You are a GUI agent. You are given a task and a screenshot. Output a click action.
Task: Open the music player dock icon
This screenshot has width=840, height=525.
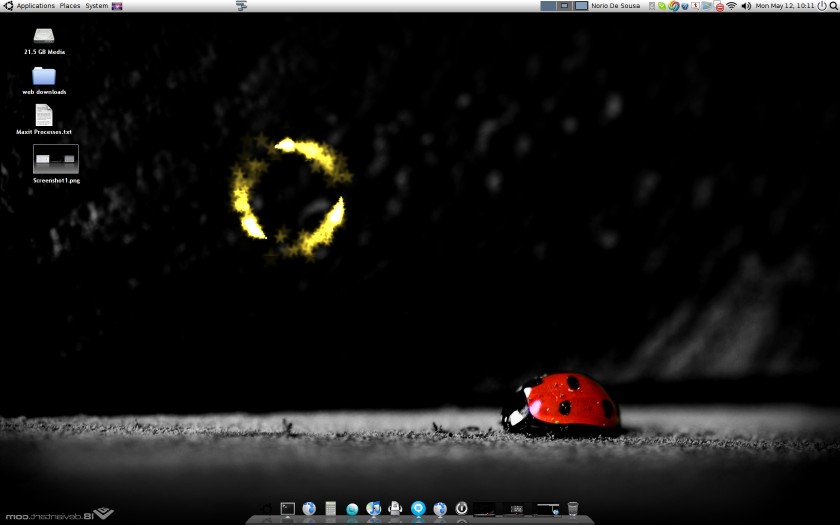click(x=373, y=509)
